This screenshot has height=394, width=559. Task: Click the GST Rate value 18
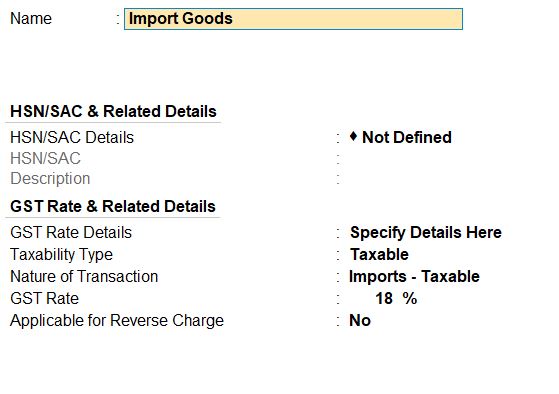point(384,298)
